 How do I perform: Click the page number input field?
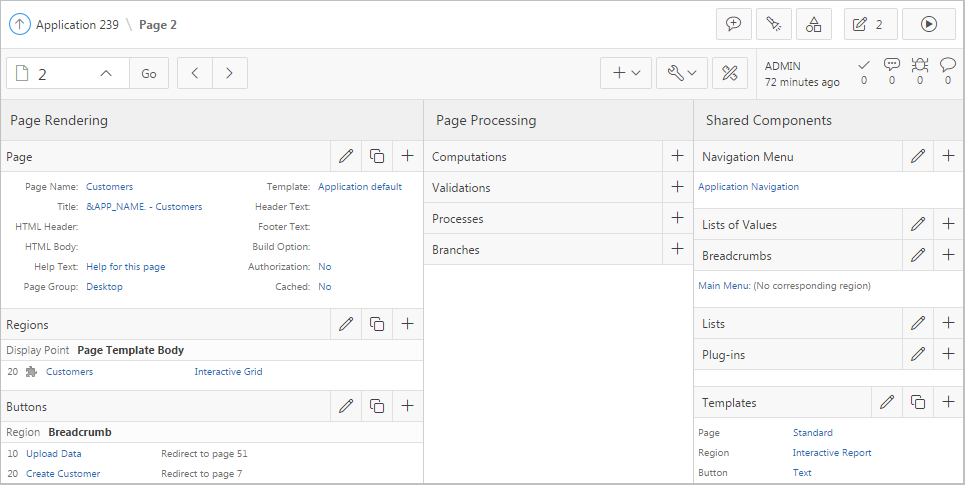pos(60,73)
